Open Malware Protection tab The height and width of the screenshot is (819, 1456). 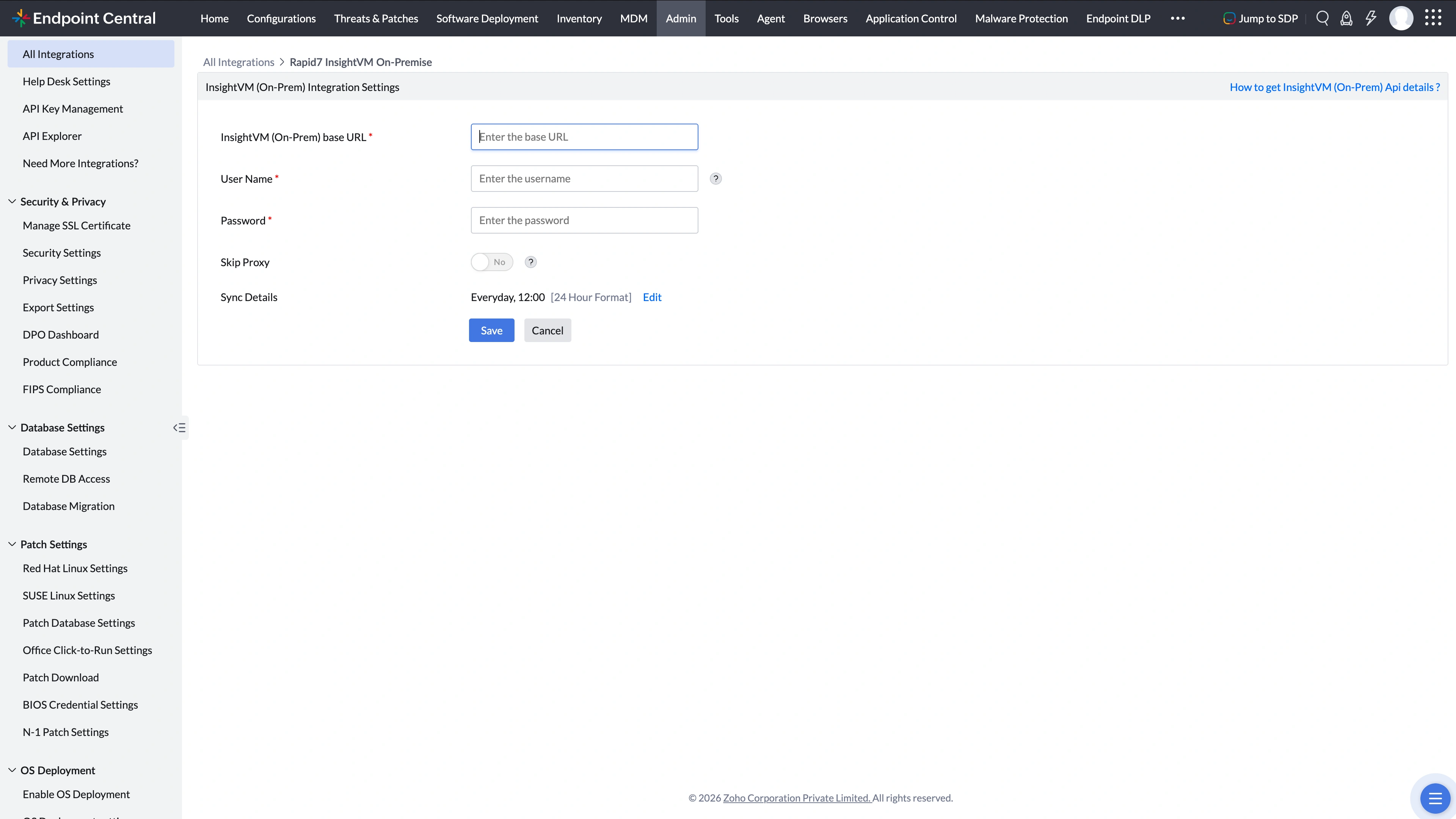pos(1021,18)
